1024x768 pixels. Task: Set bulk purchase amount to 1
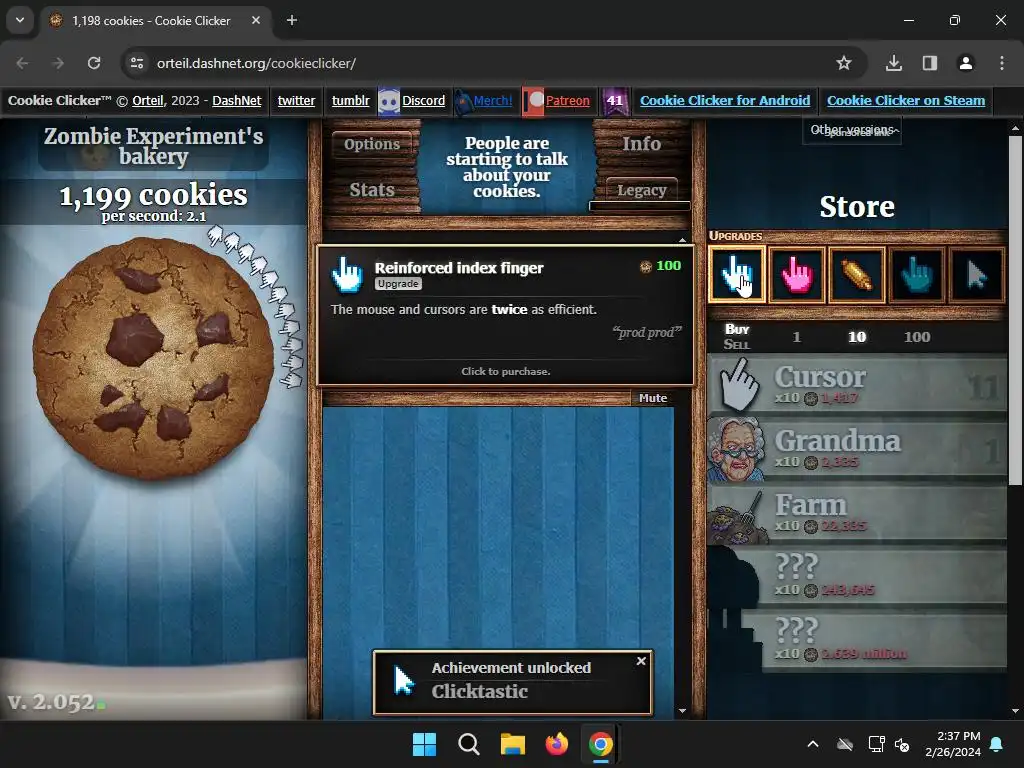tap(796, 337)
